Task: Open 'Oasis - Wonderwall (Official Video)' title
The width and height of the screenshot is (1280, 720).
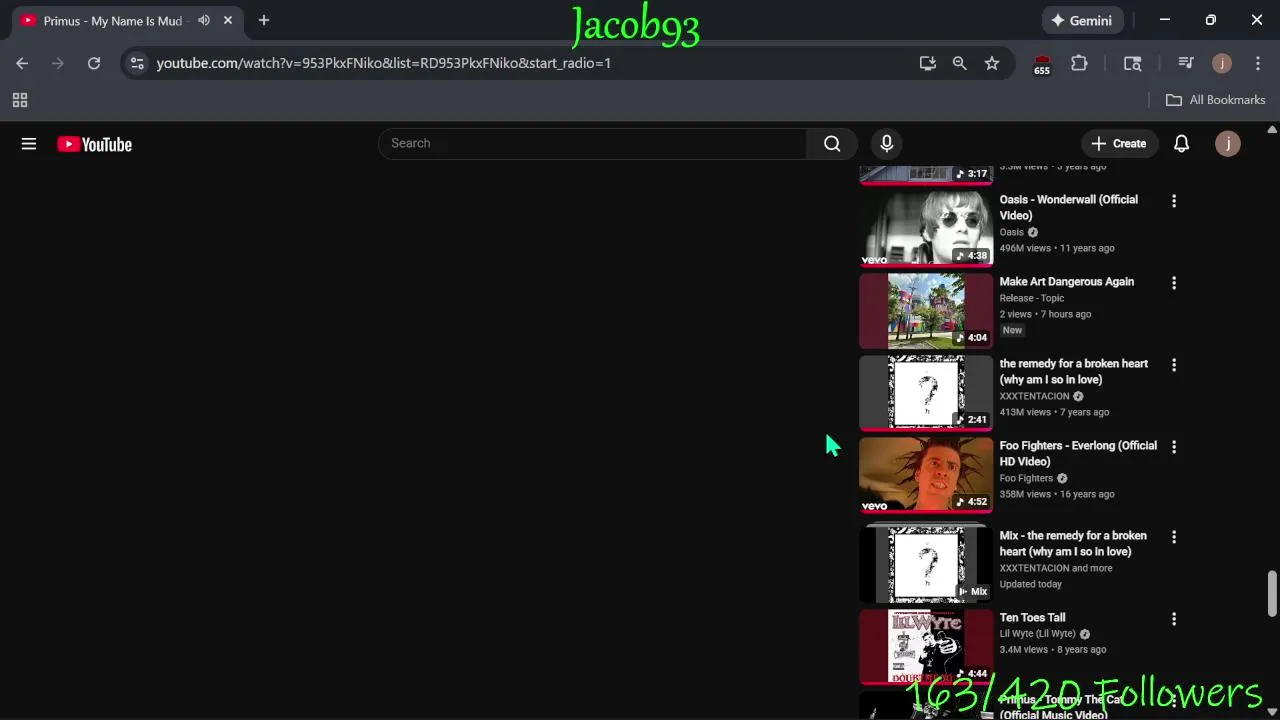Action: click(1068, 207)
